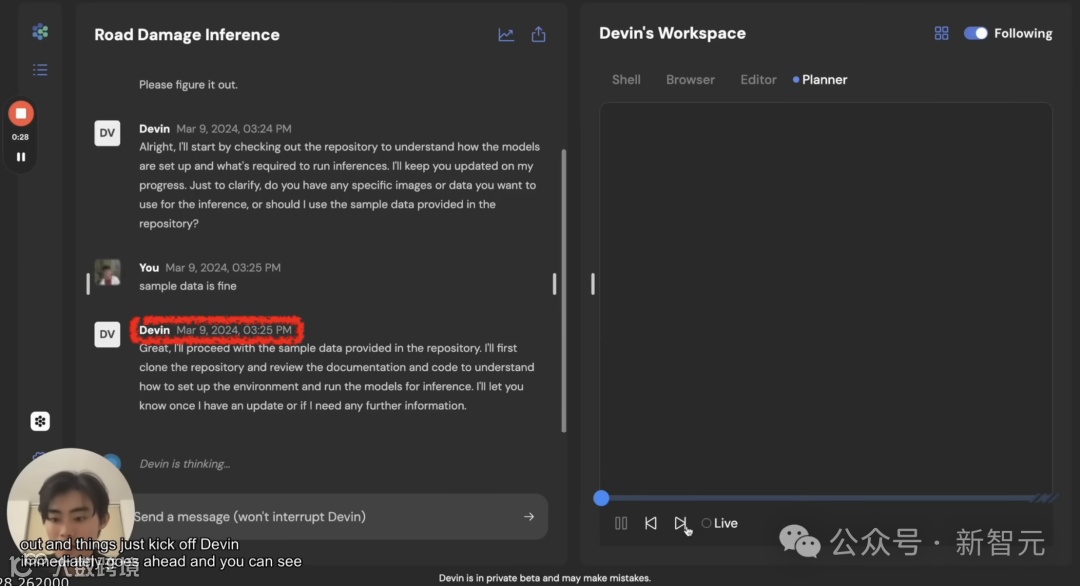This screenshot has height=586, width=1080.
Task: Pause the workspace playback
Action: click(x=621, y=523)
